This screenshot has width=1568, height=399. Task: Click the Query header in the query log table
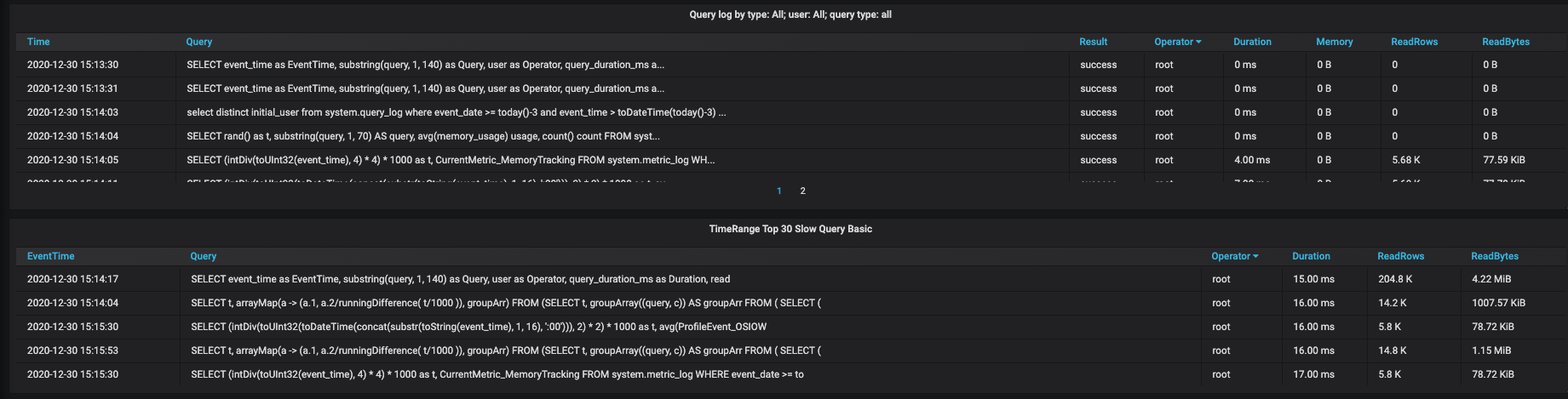(x=199, y=42)
